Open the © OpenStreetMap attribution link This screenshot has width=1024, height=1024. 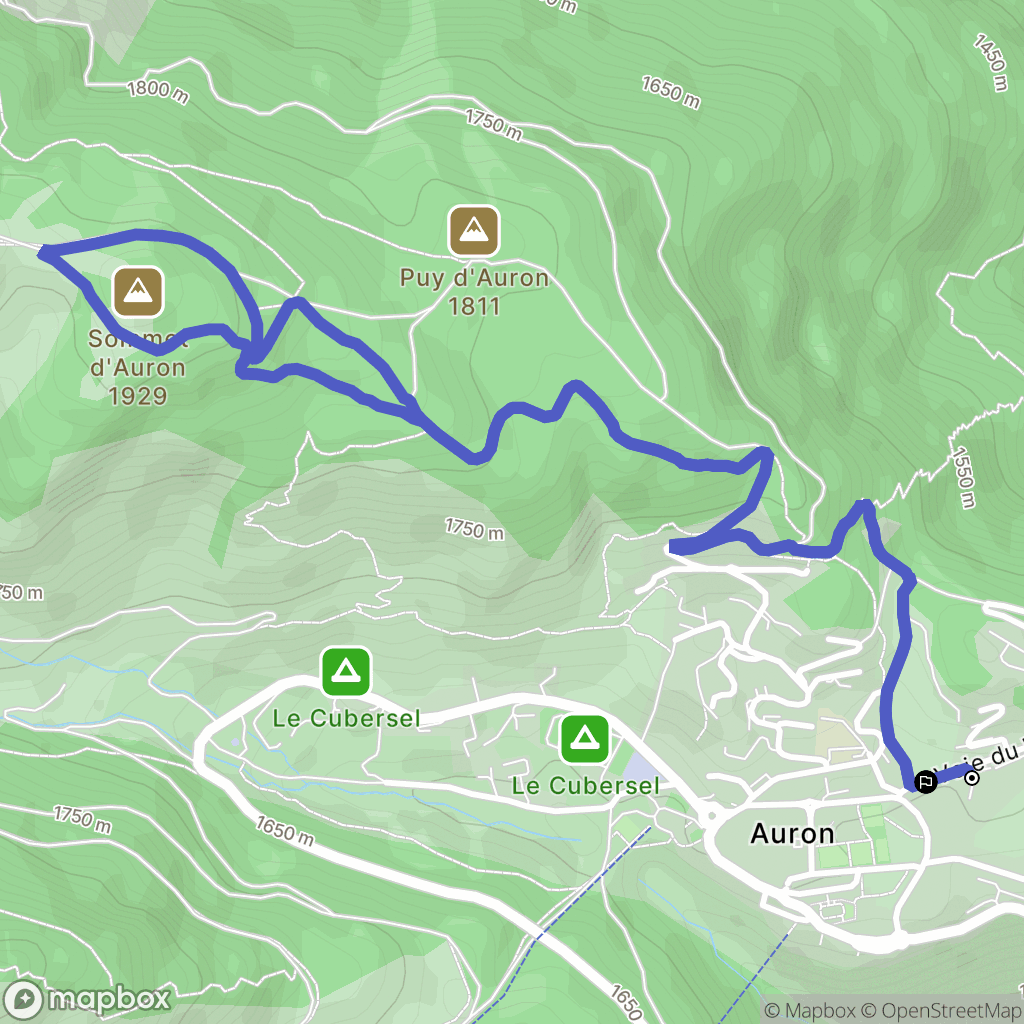(x=940, y=1011)
